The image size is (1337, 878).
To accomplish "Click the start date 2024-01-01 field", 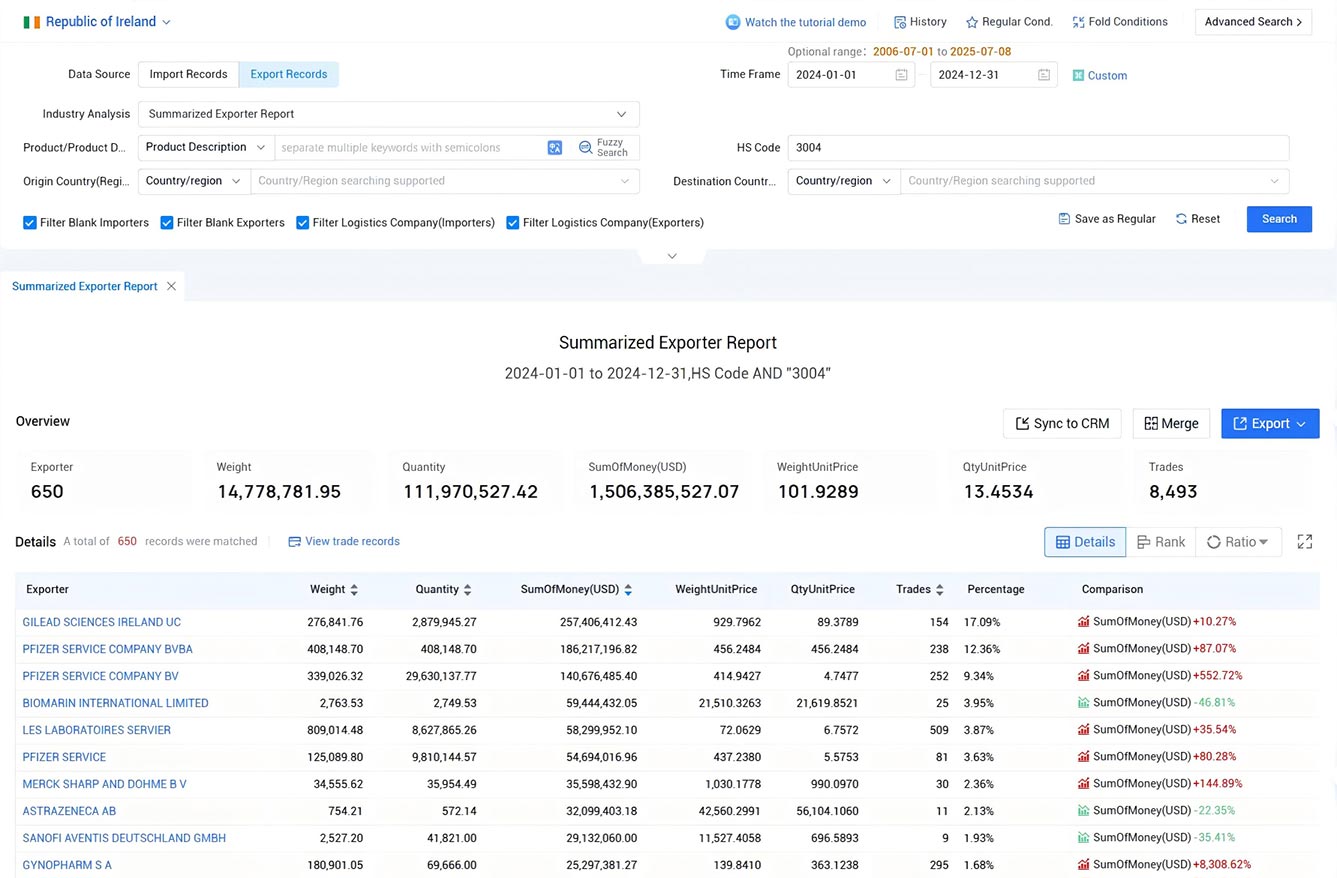I will click(x=851, y=75).
